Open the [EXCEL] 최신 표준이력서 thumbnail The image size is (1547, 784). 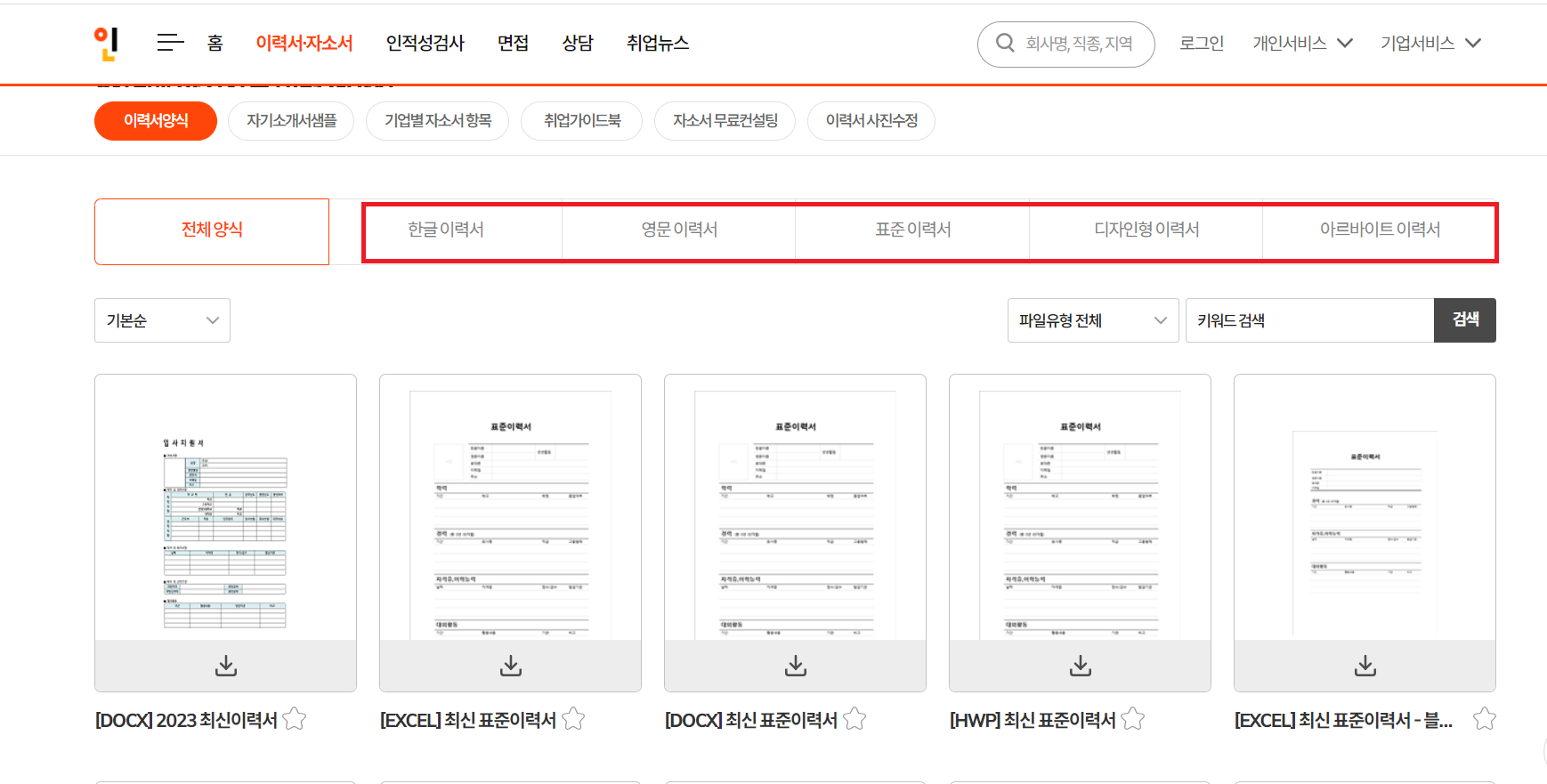point(510,507)
